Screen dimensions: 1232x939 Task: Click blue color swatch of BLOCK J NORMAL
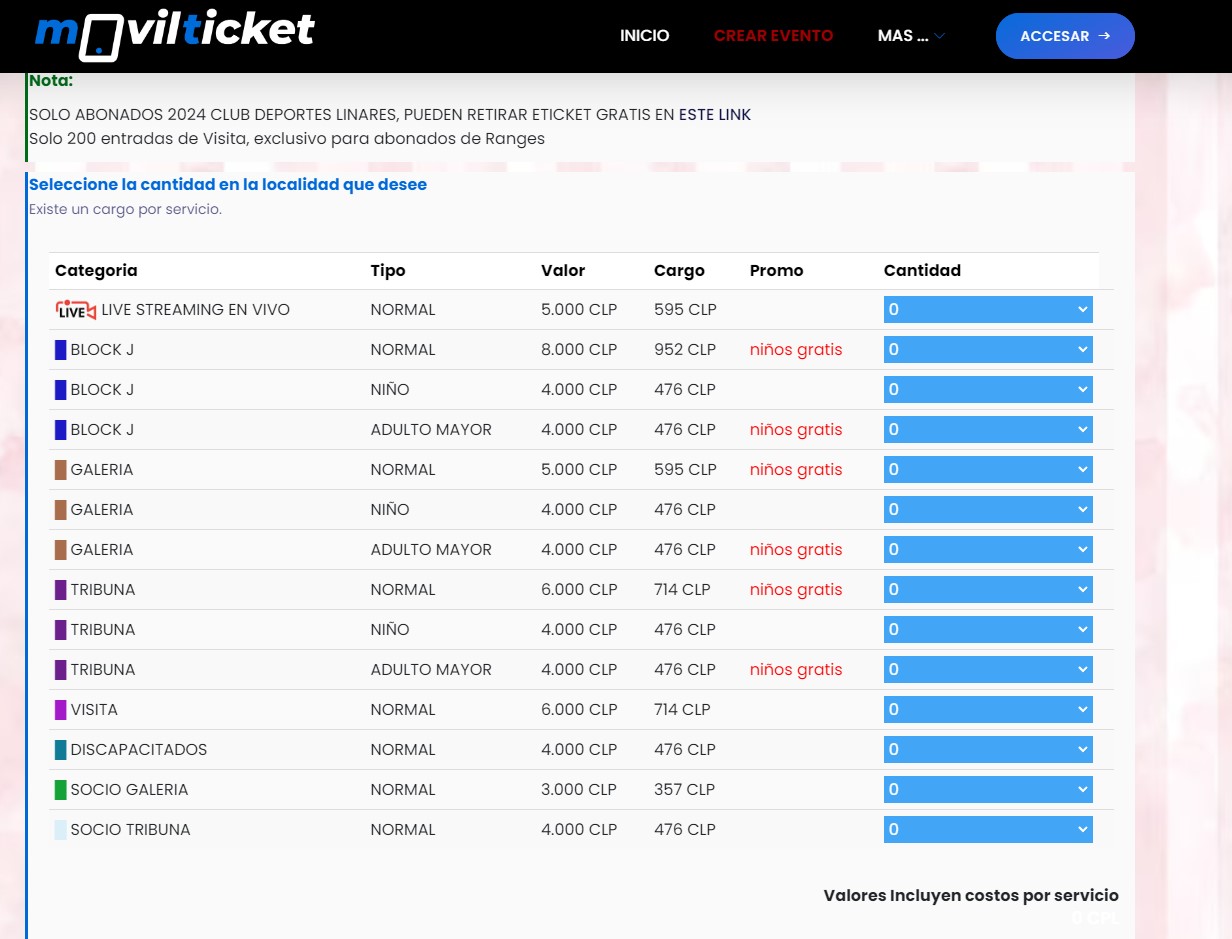61,350
